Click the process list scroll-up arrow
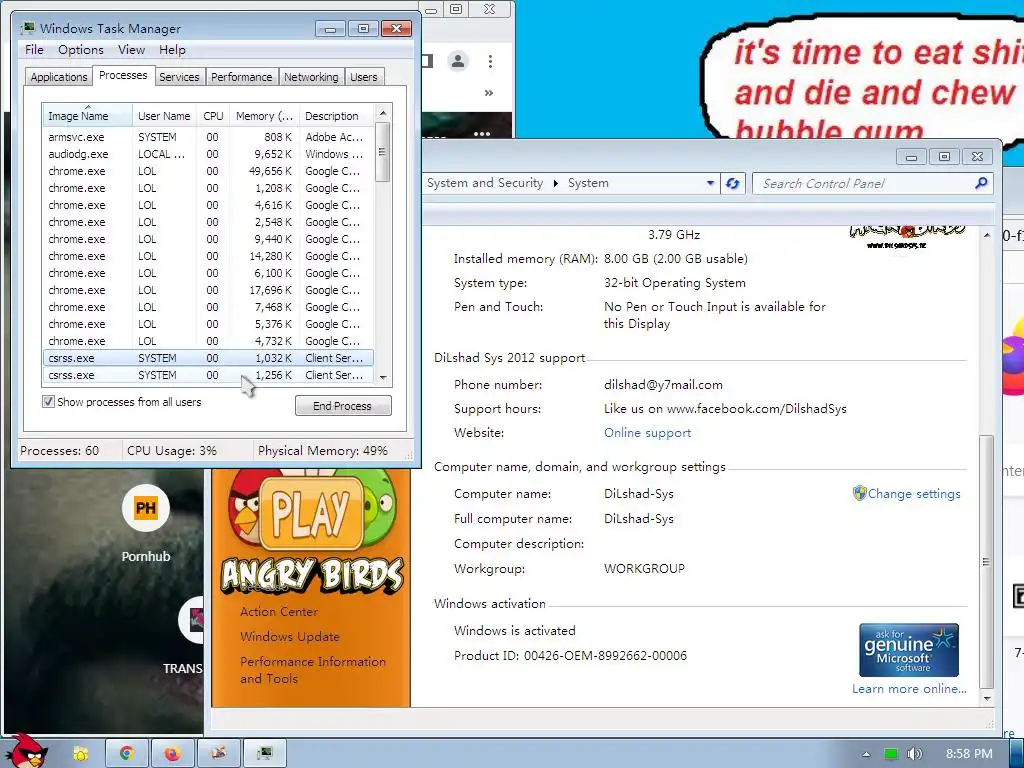This screenshot has height=768, width=1024. (x=383, y=113)
